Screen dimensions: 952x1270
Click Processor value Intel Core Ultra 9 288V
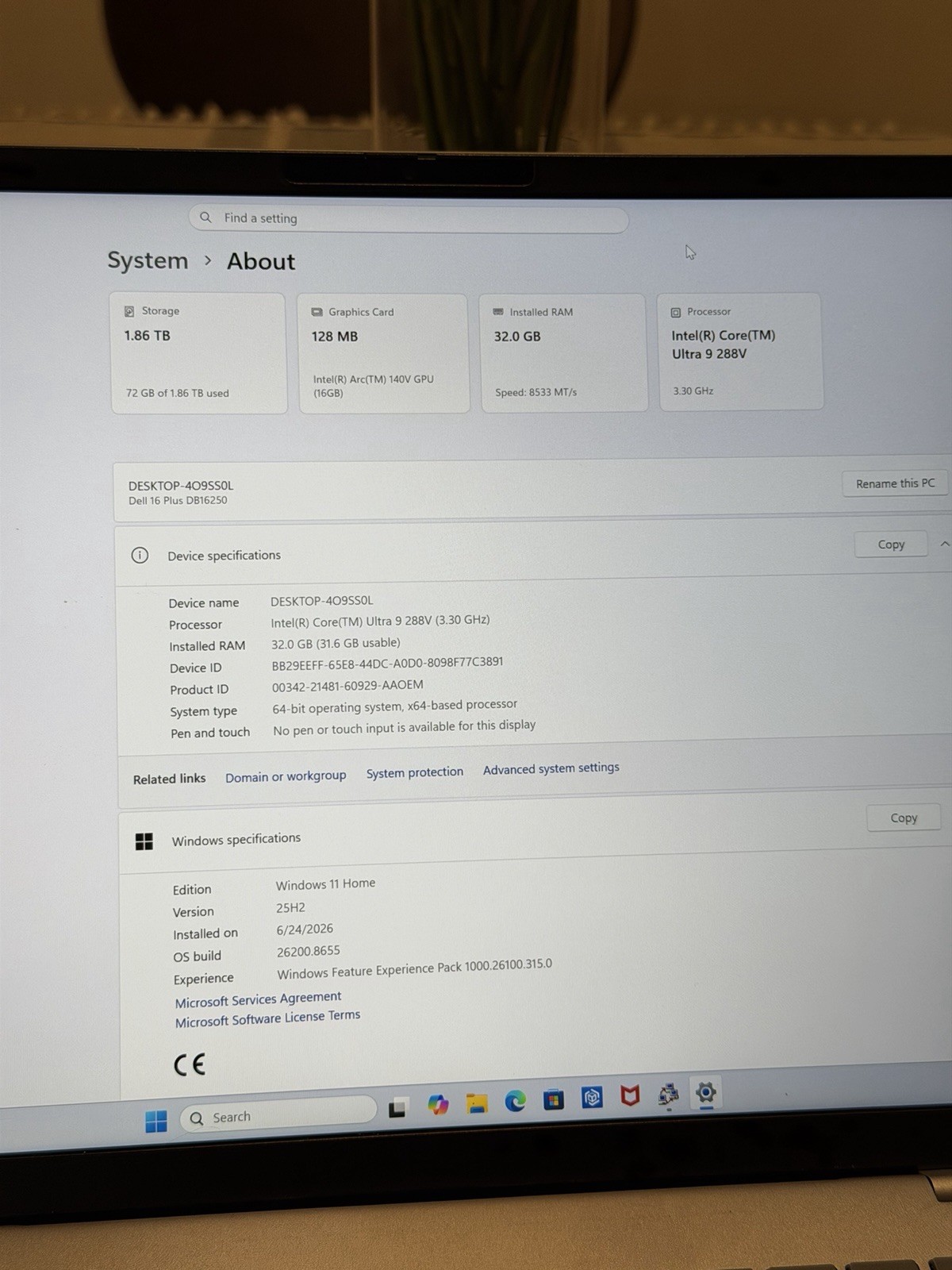coord(380,621)
